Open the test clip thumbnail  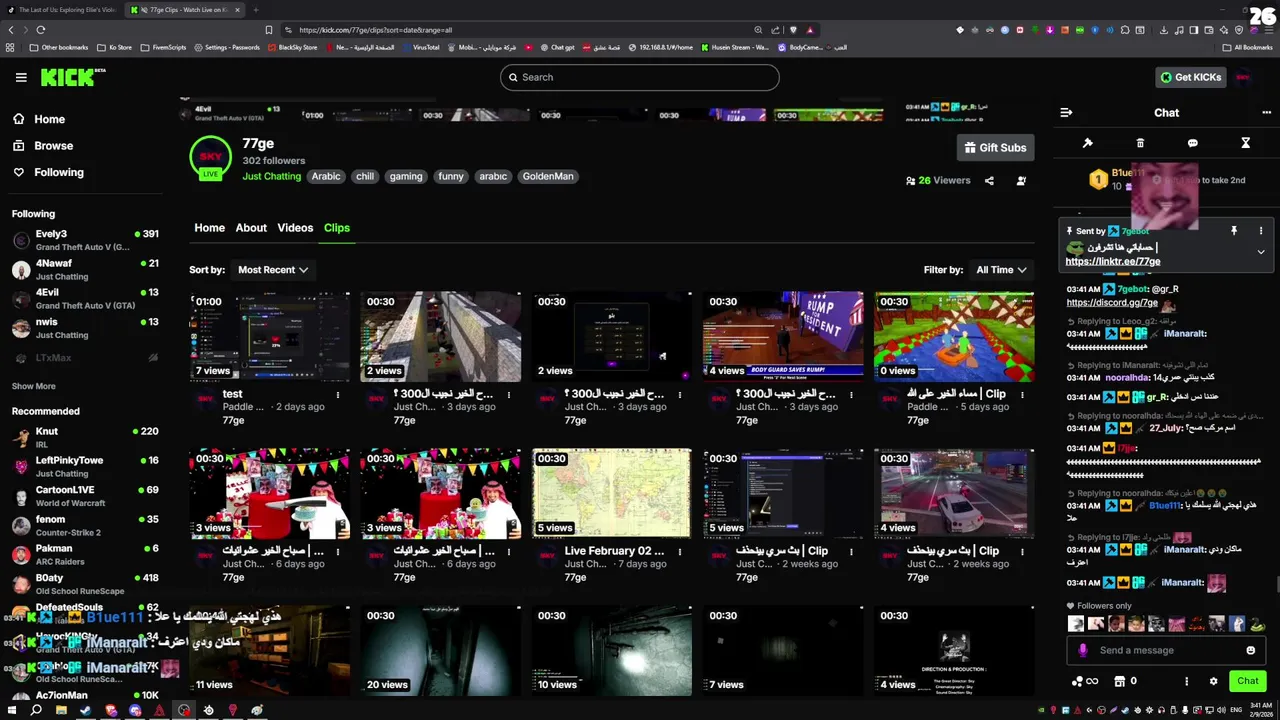tap(270, 336)
